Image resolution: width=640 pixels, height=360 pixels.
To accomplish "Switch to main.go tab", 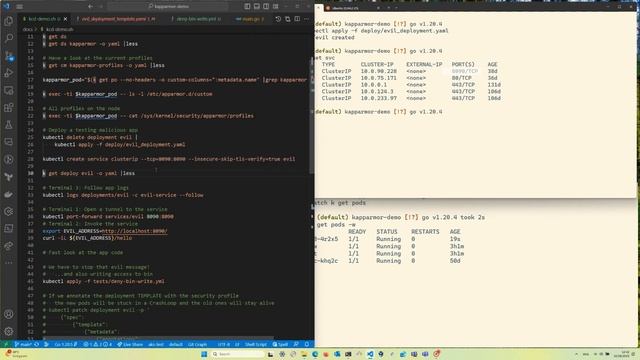I will click(x=250, y=19).
